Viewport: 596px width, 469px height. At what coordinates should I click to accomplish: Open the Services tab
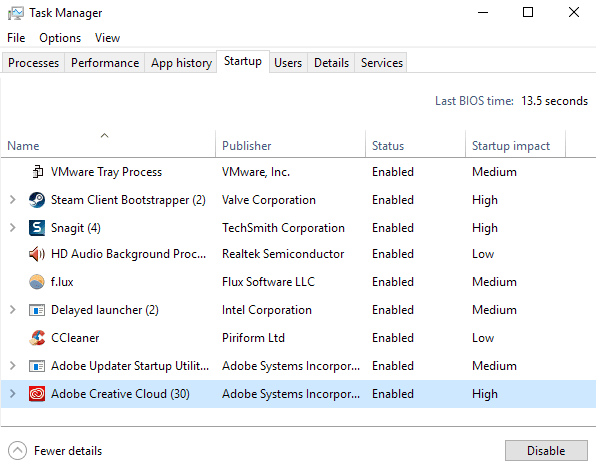[x=382, y=63]
